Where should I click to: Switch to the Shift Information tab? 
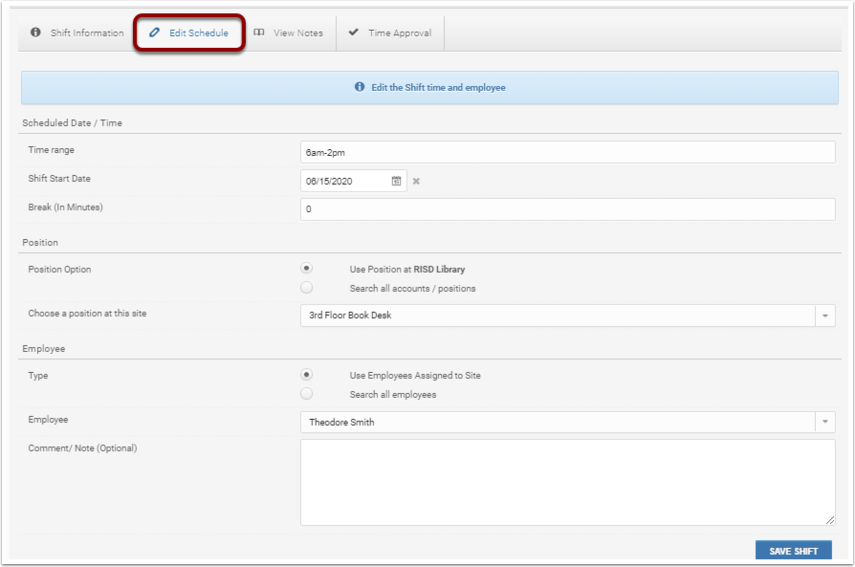tap(77, 33)
